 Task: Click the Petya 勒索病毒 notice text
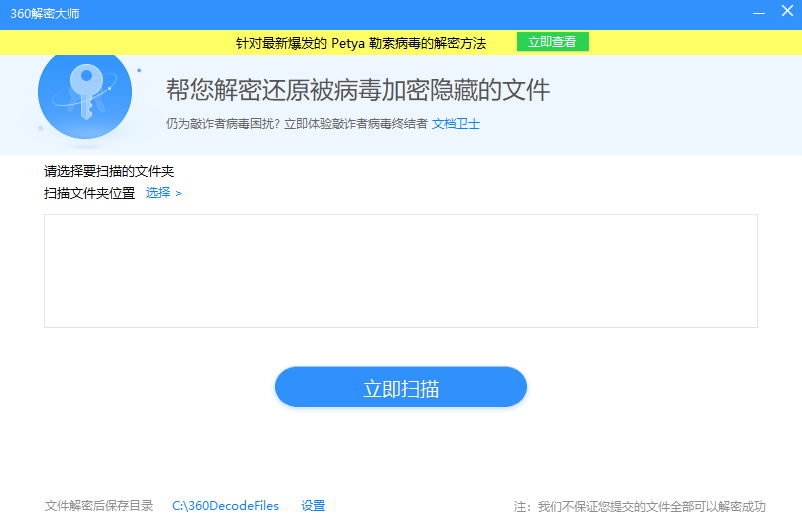(x=361, y=43)
